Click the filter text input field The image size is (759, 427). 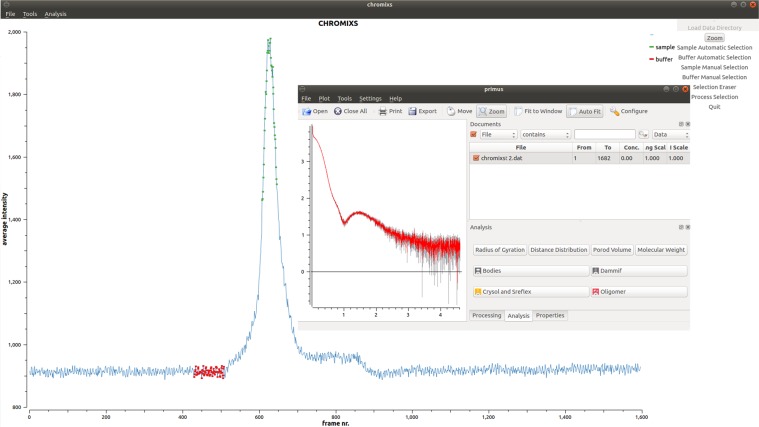click(605, 135)
